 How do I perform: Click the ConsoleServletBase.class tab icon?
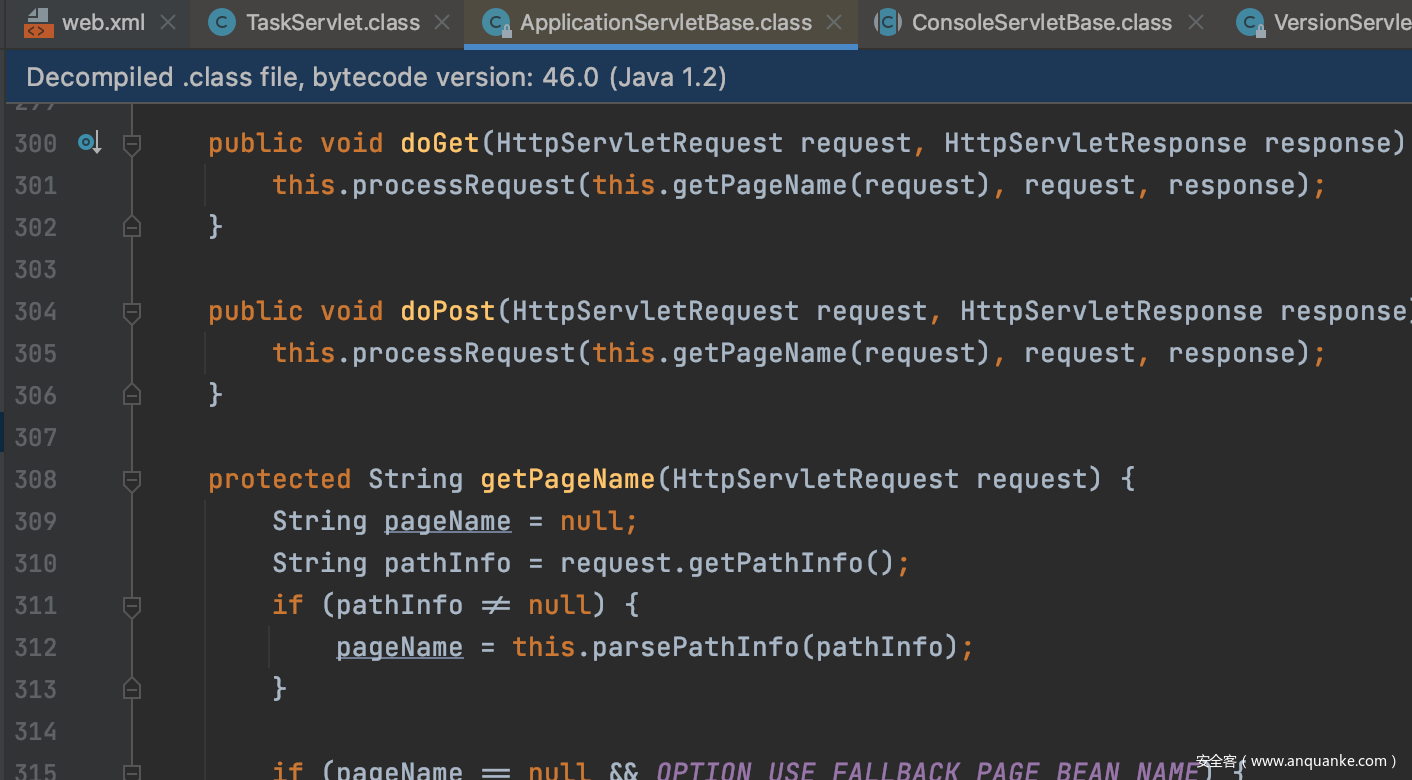click(x=888, y=22)
